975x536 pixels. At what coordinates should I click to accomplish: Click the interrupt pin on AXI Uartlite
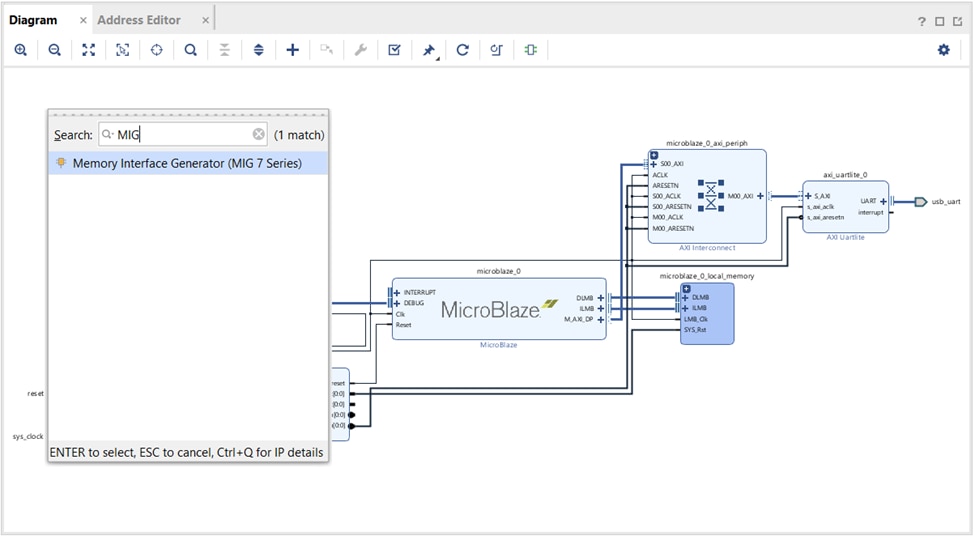pyautogui.click(x=871, y=213)
